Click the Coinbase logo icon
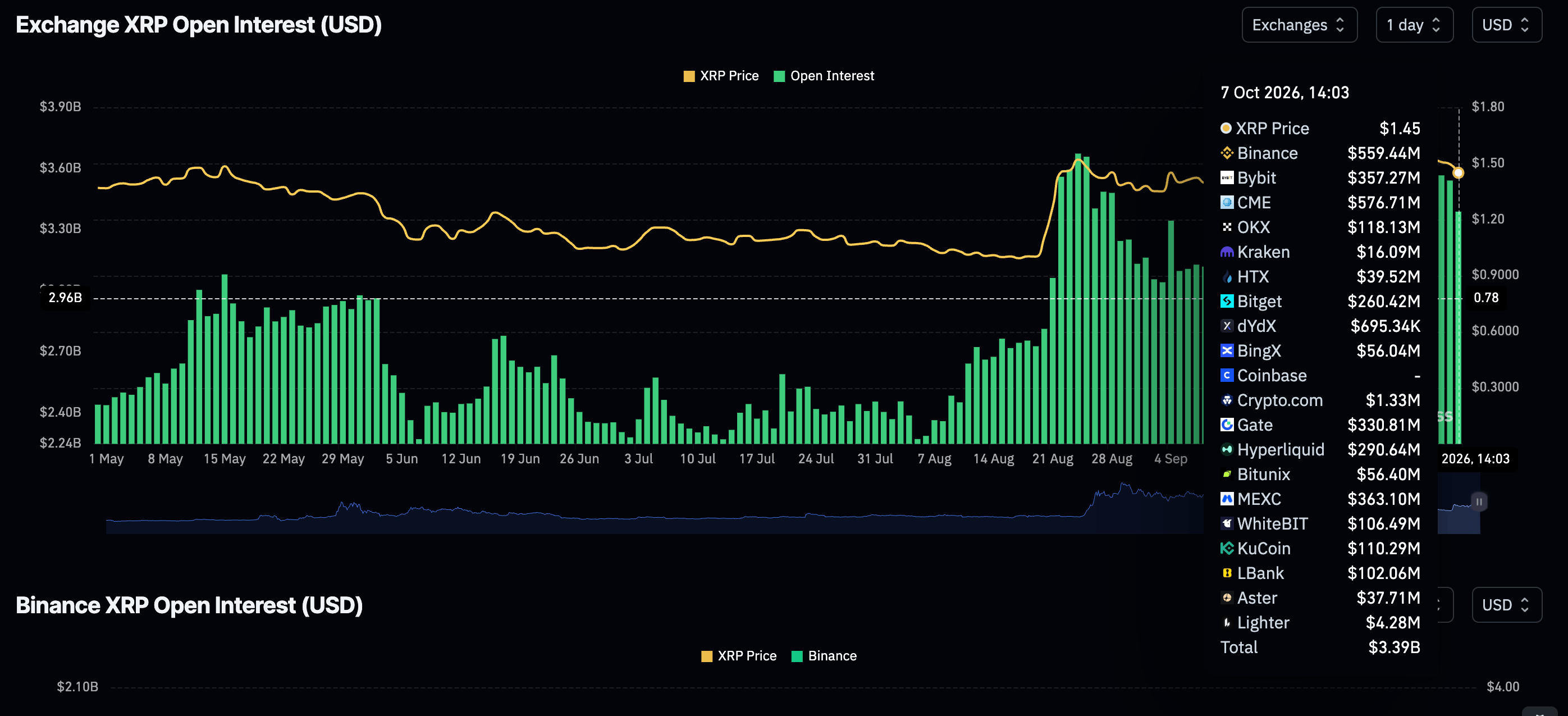 point(1227,376)
